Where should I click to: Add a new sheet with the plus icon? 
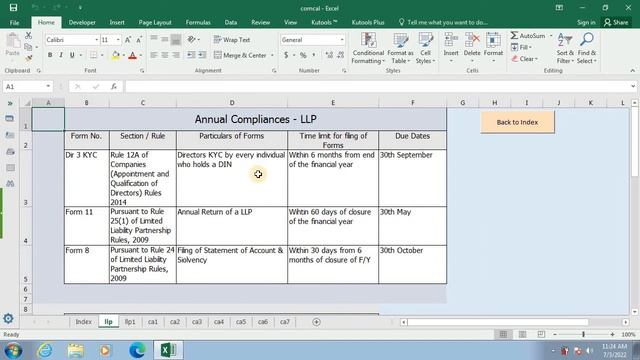click(316, 322)
